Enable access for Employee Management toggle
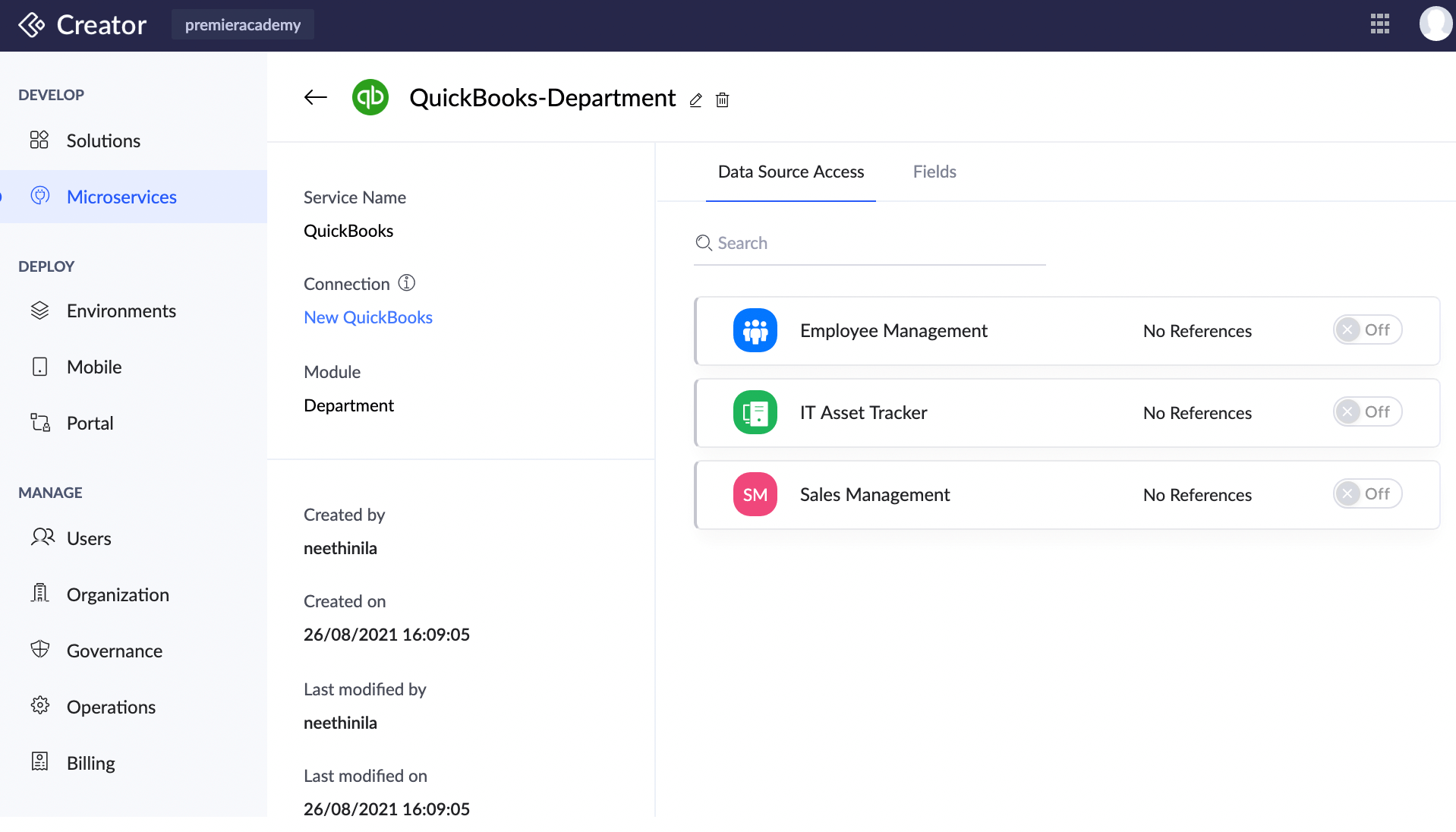Screen dimensions: 1456x832 [x=1367, y=329]
